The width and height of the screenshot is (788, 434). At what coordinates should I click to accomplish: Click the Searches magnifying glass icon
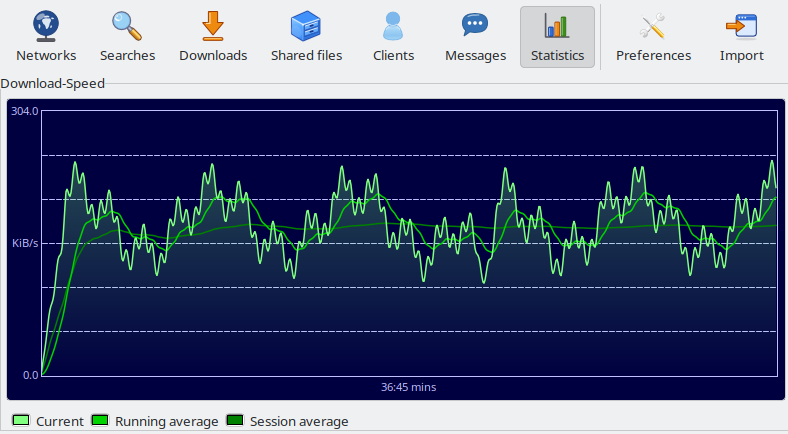127,26
